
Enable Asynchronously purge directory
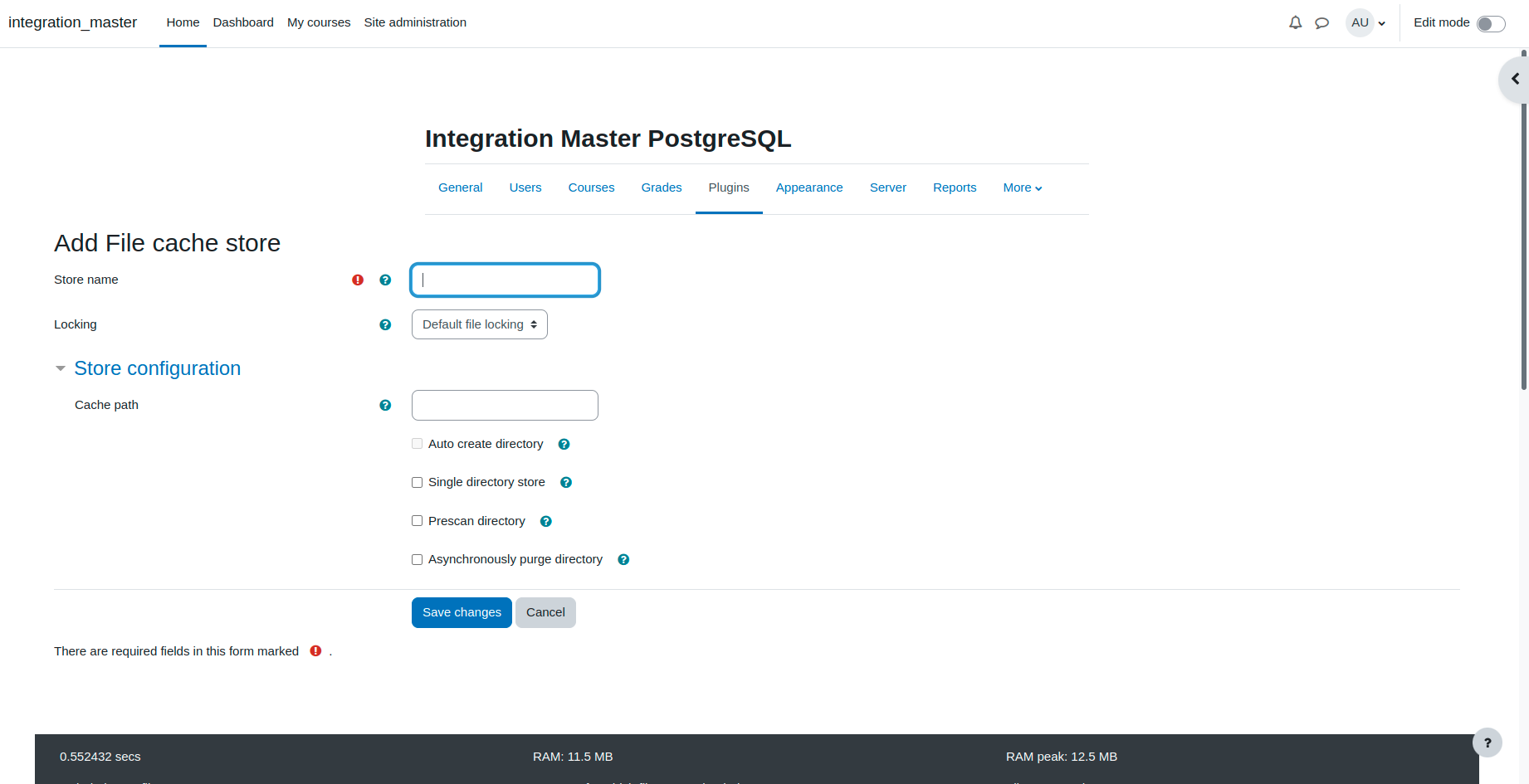pos(418,559)
